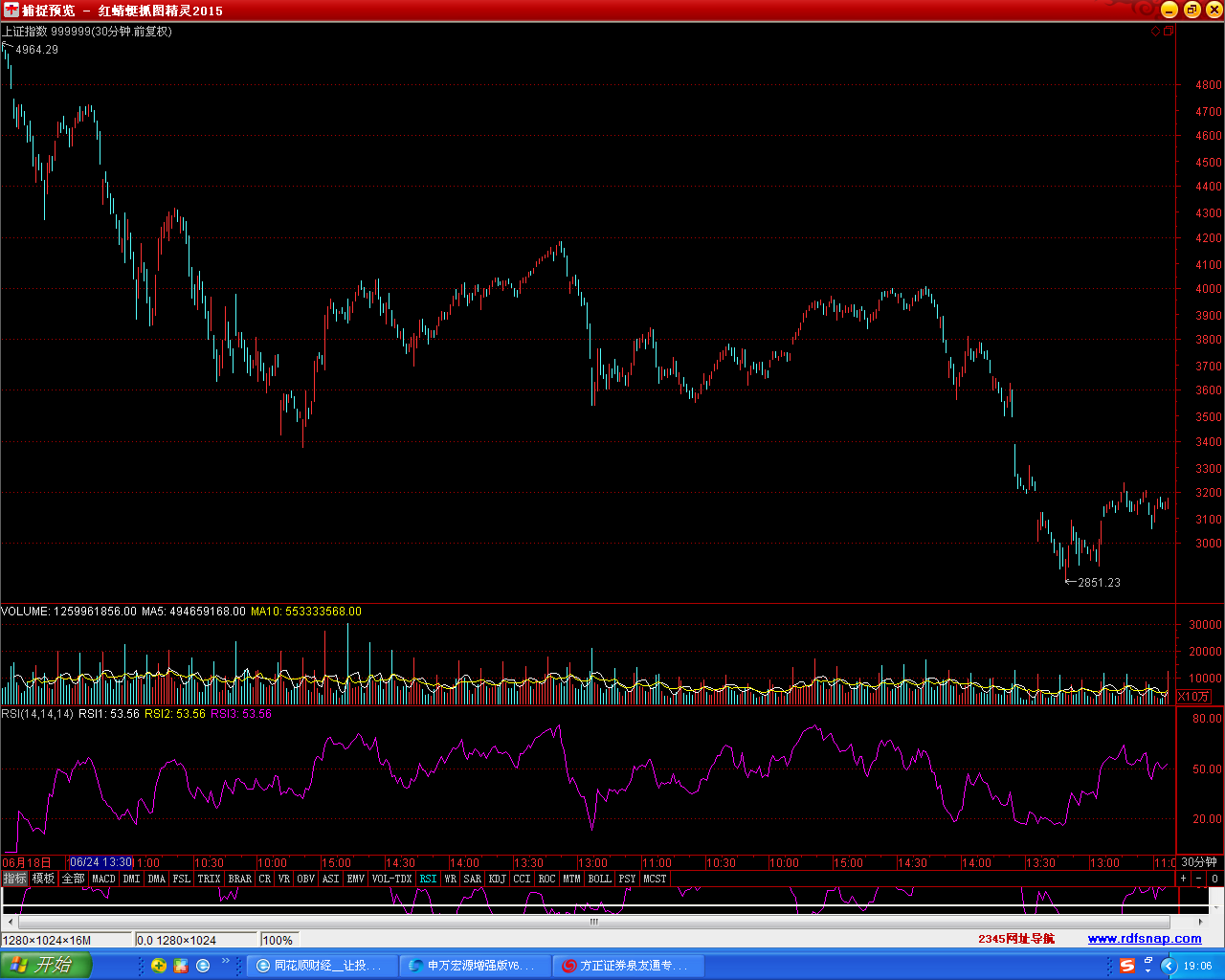Image resolution: width=1225 pixels, height=980 pixels.
Task: Click the app logo in title bar
Action: [x=11, y=11]
